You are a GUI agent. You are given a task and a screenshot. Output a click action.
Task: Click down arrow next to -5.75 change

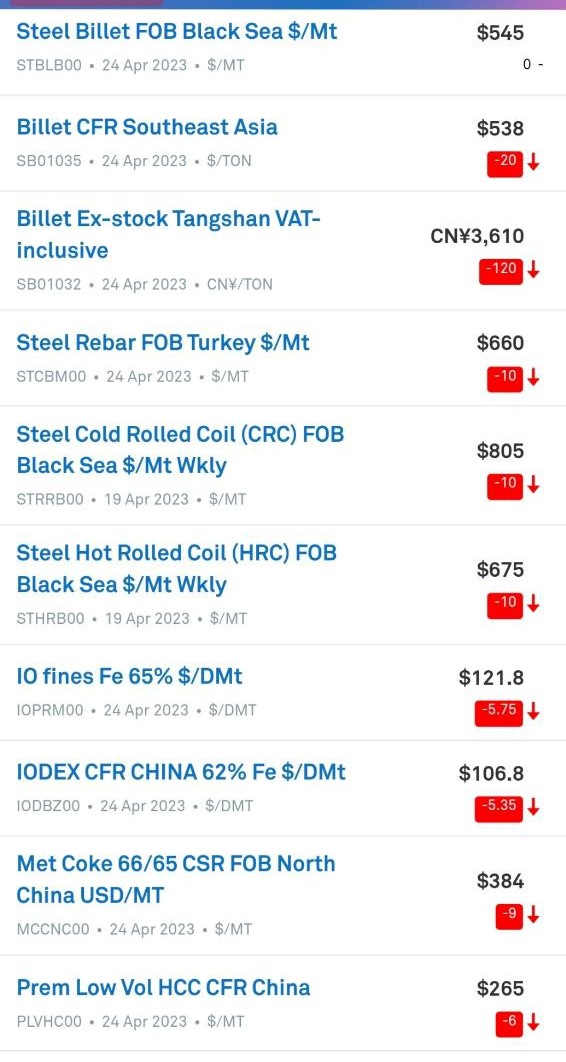coord(534,711)
